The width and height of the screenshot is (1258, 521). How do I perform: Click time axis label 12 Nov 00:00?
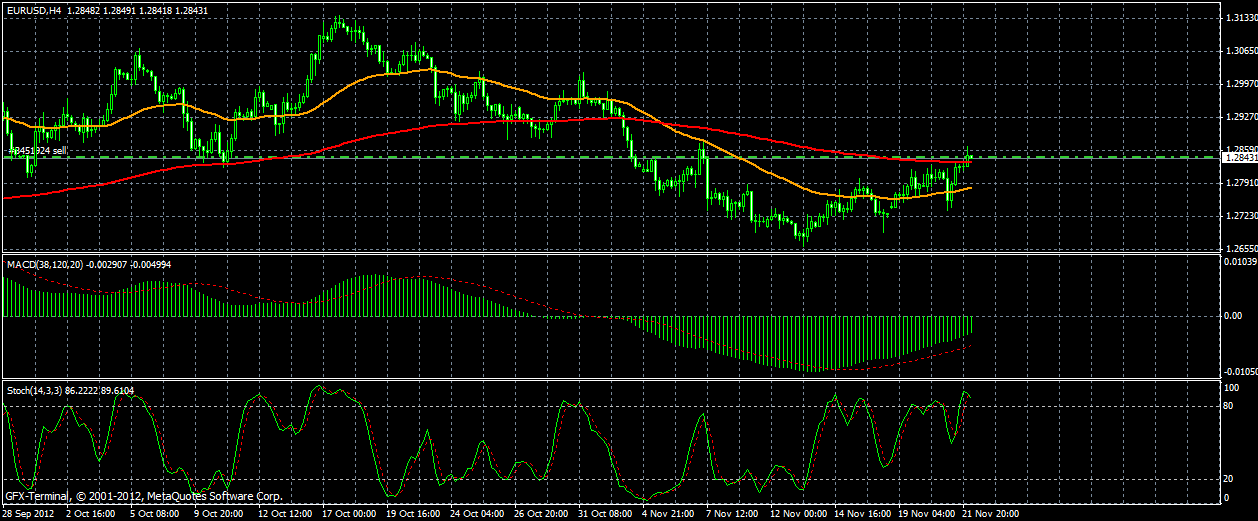point(799,513)
